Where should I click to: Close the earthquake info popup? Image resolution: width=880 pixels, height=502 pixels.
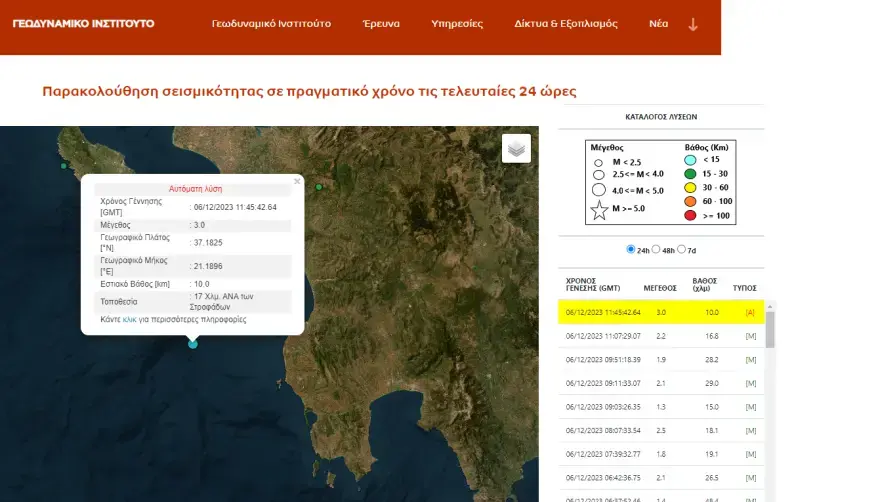297,181
